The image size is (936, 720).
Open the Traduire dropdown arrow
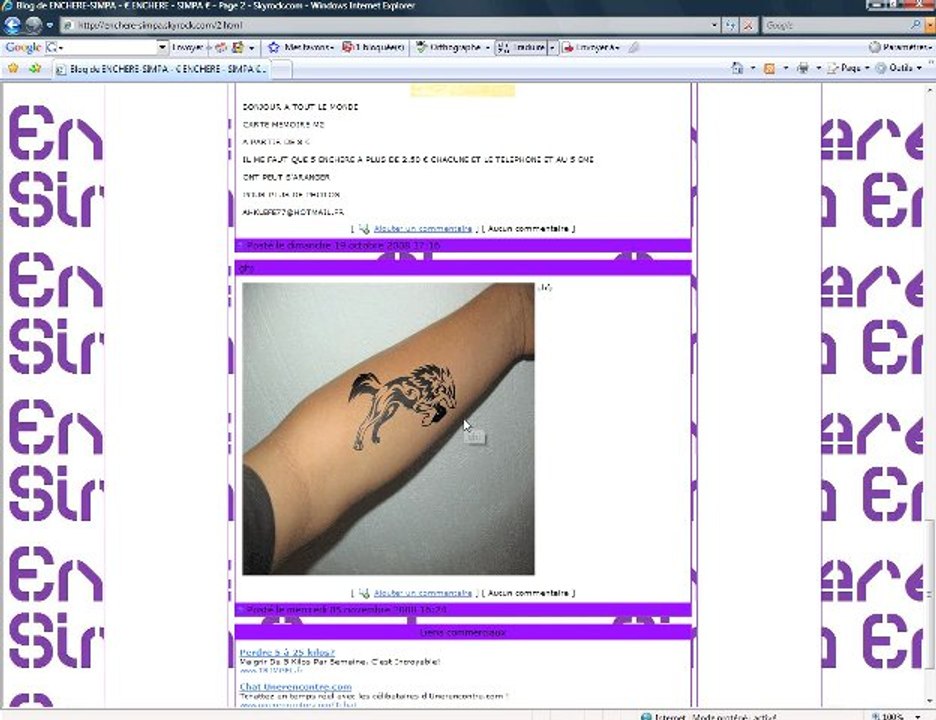tap(552, 47)
